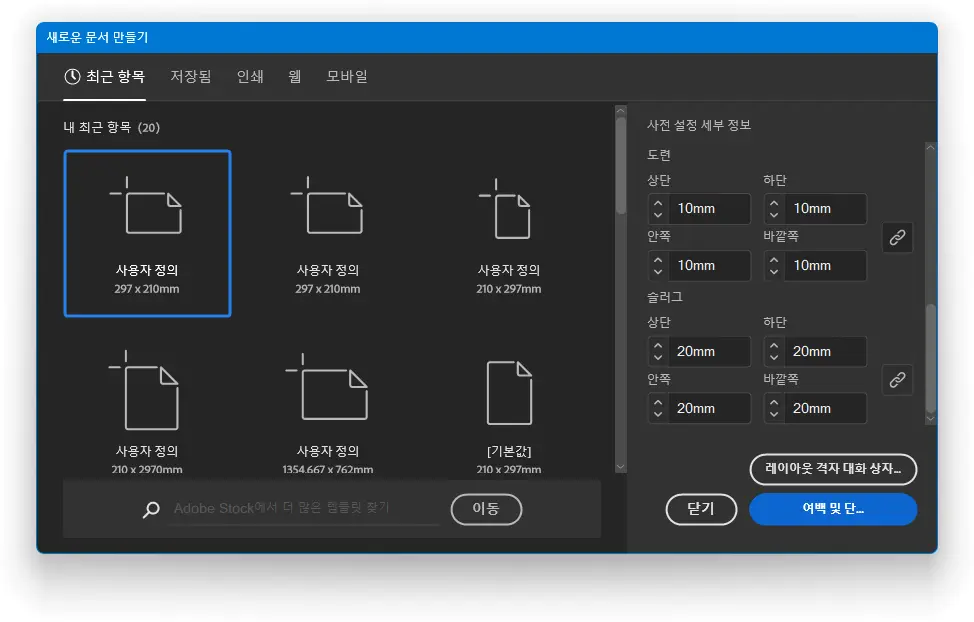Click the clock icon beside 최근 항목

71,76
